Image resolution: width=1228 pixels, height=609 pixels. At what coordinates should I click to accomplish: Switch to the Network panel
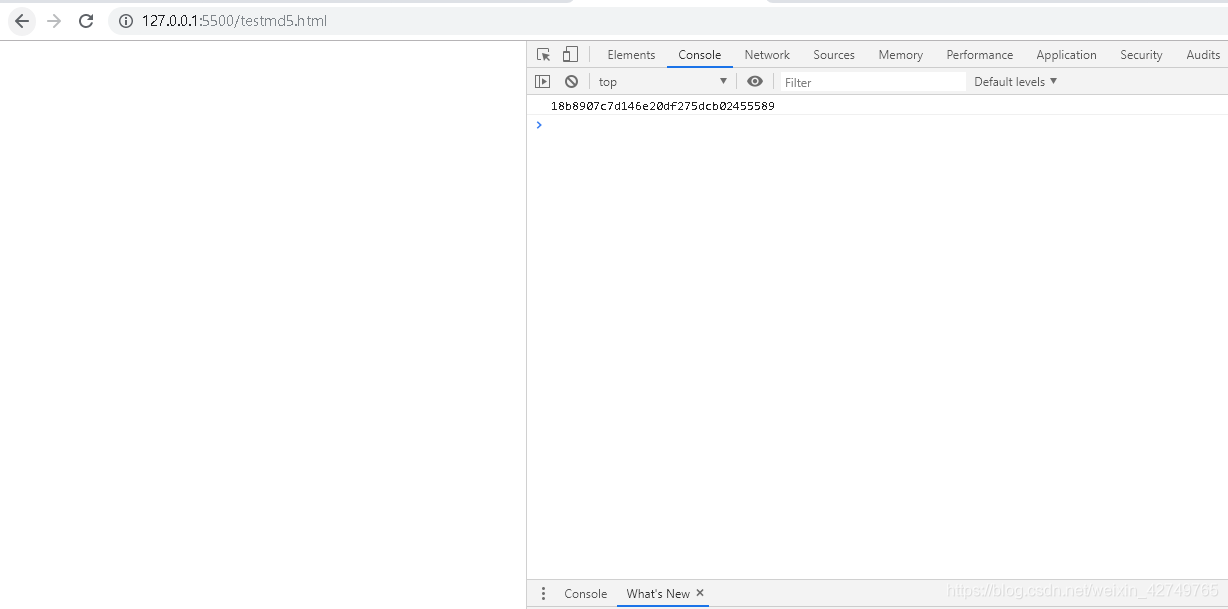coord(767,54)
